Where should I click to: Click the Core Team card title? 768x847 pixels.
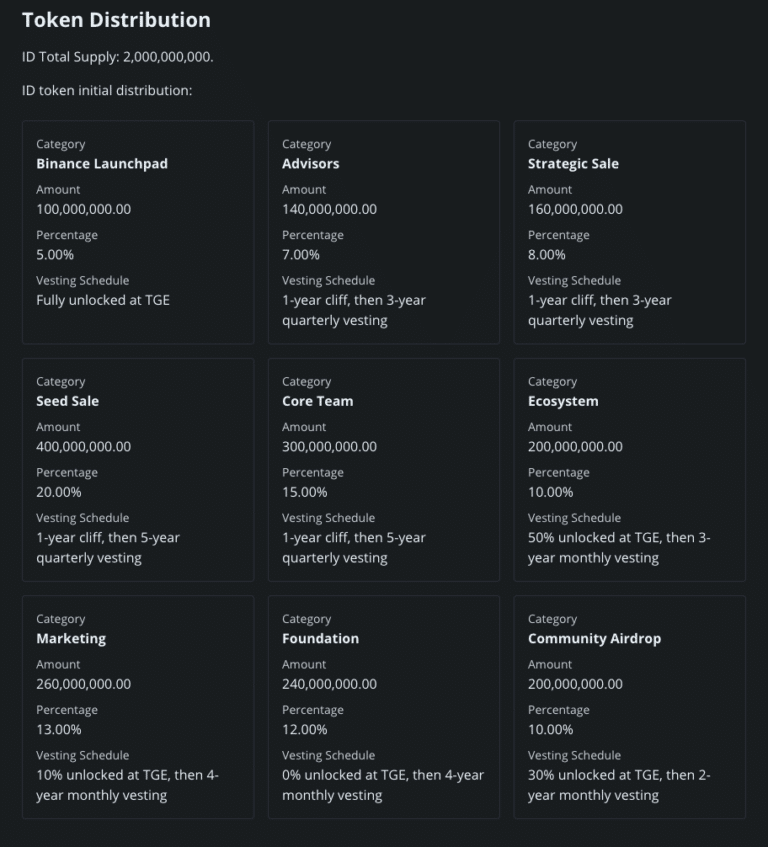[317, 401]
